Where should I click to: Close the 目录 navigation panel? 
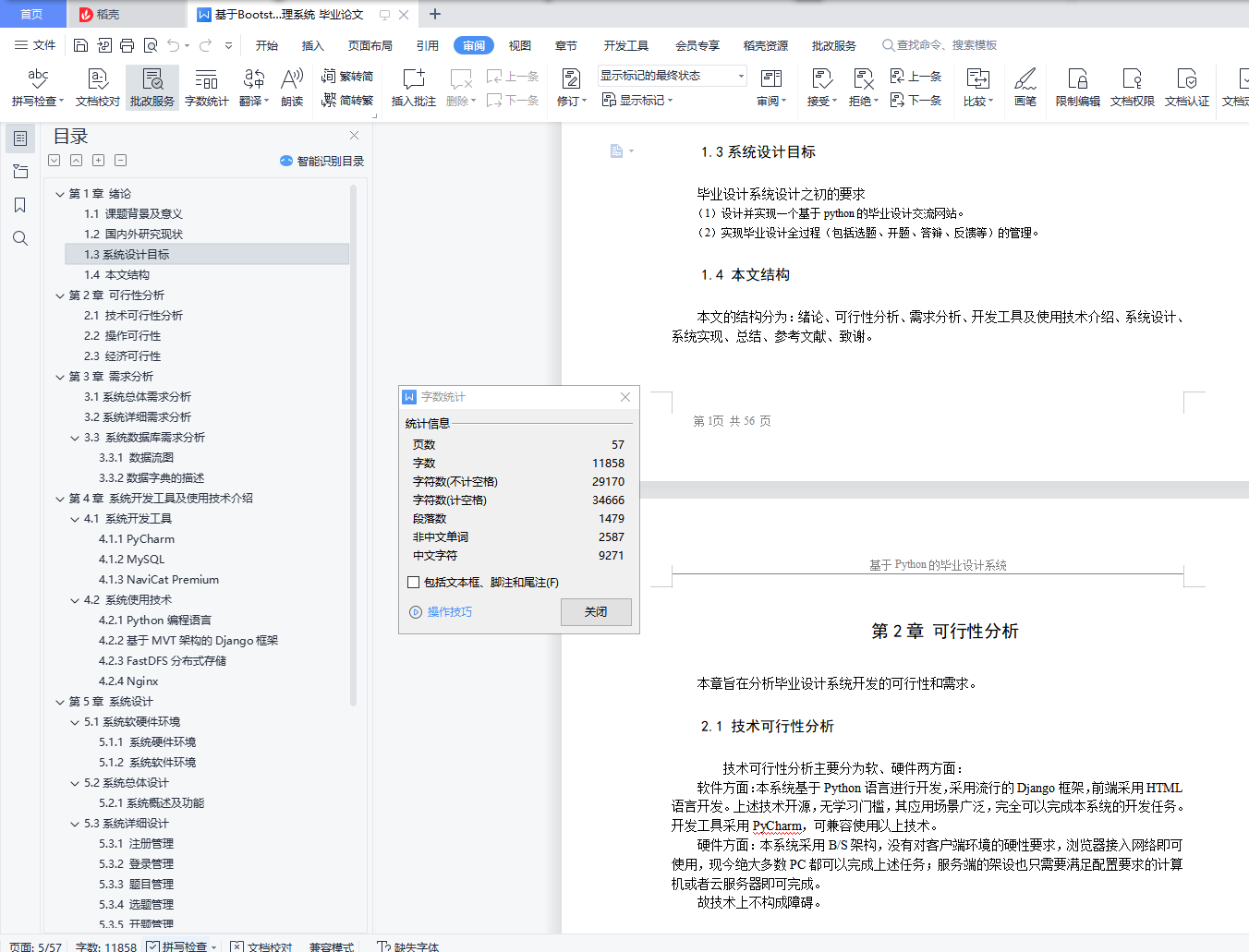(354, 136)
